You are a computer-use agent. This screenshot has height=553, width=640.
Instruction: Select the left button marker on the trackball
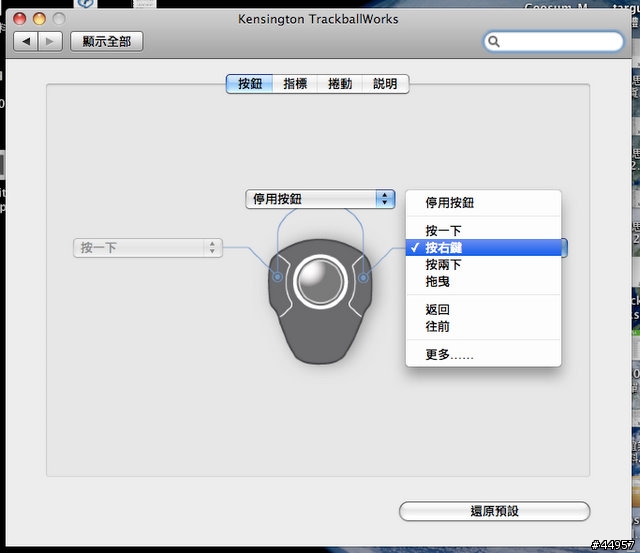278,277
